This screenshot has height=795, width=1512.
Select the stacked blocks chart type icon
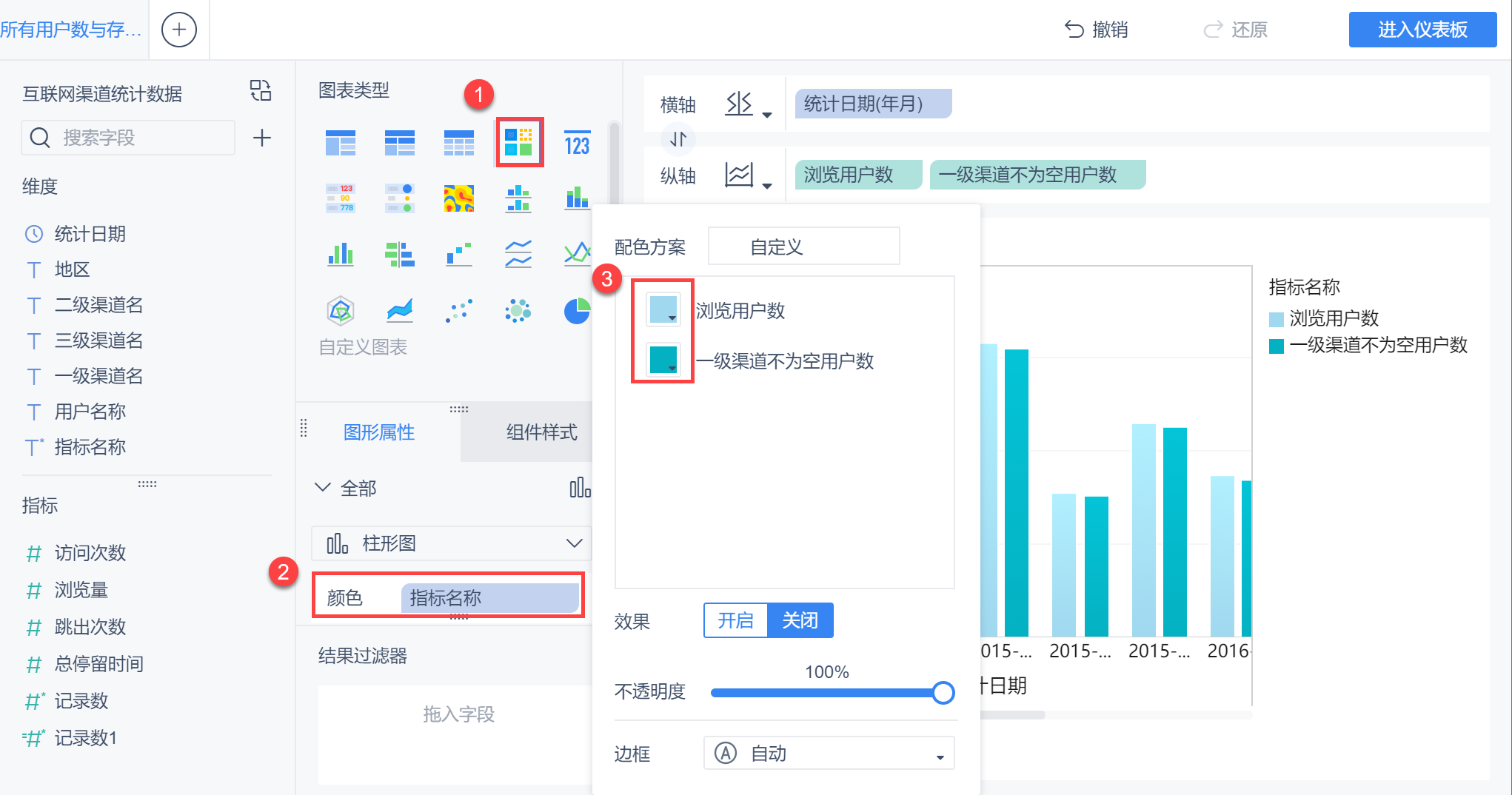[x=518, y=198]
